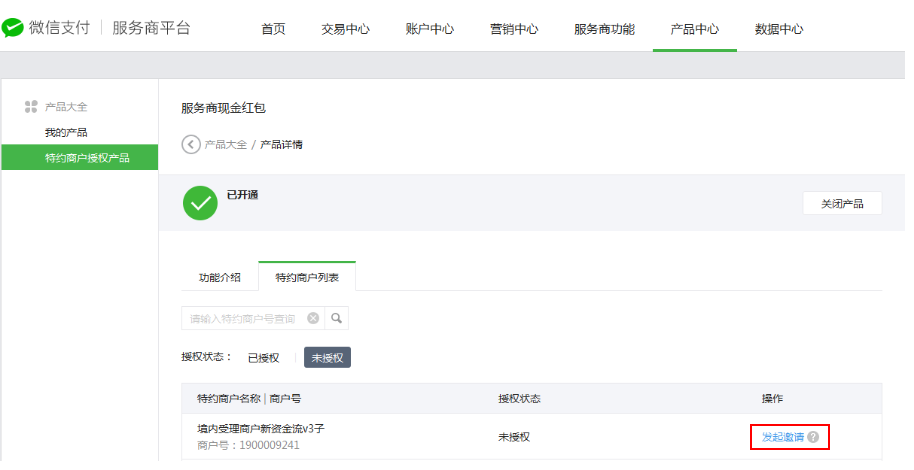Image resolution: width=914 pixels, height=470 pixels.
Task: Clear the merchant number search field
Action: (x=313, y=318)
